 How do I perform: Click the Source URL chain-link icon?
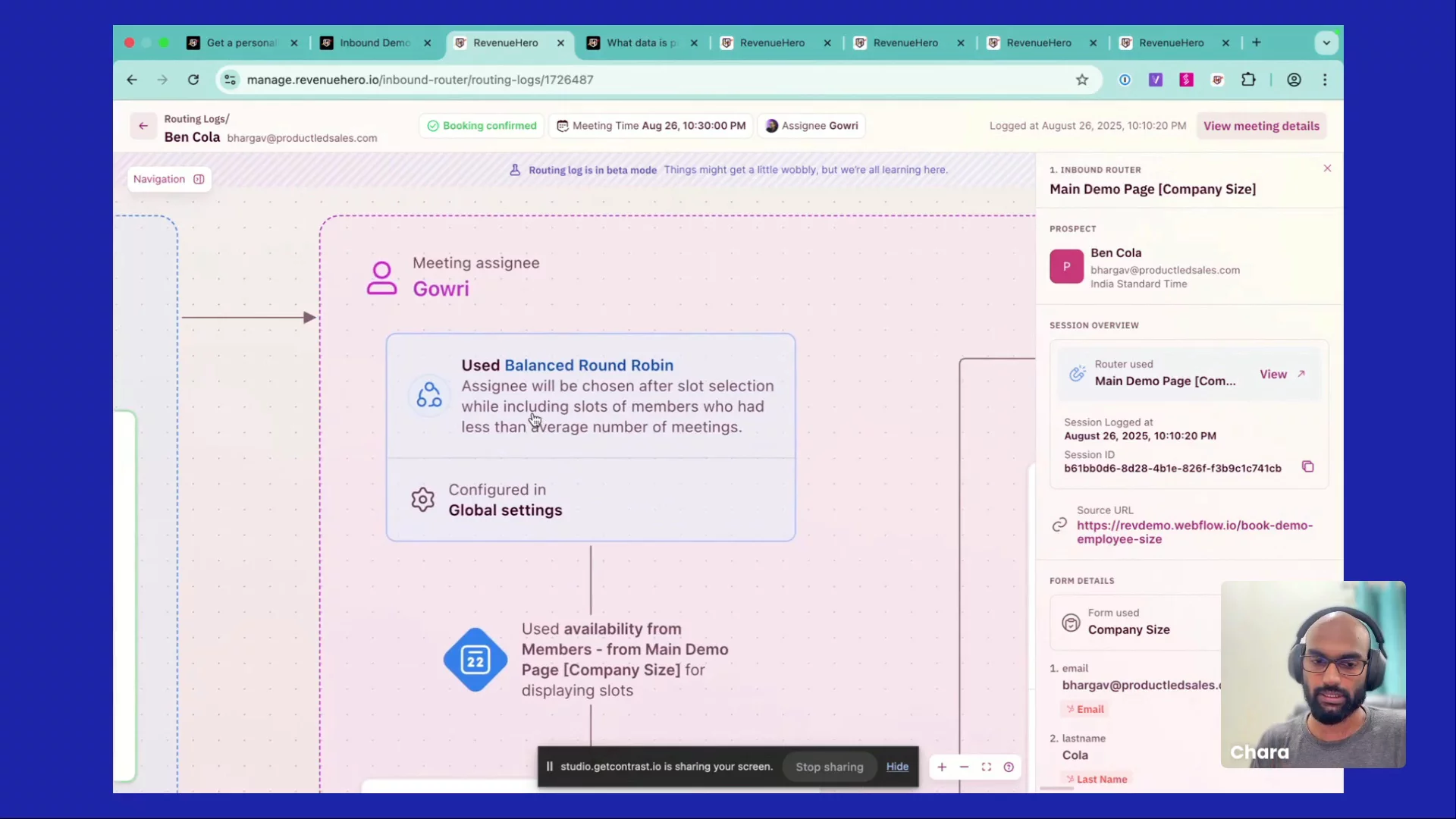click(1059, 525)
